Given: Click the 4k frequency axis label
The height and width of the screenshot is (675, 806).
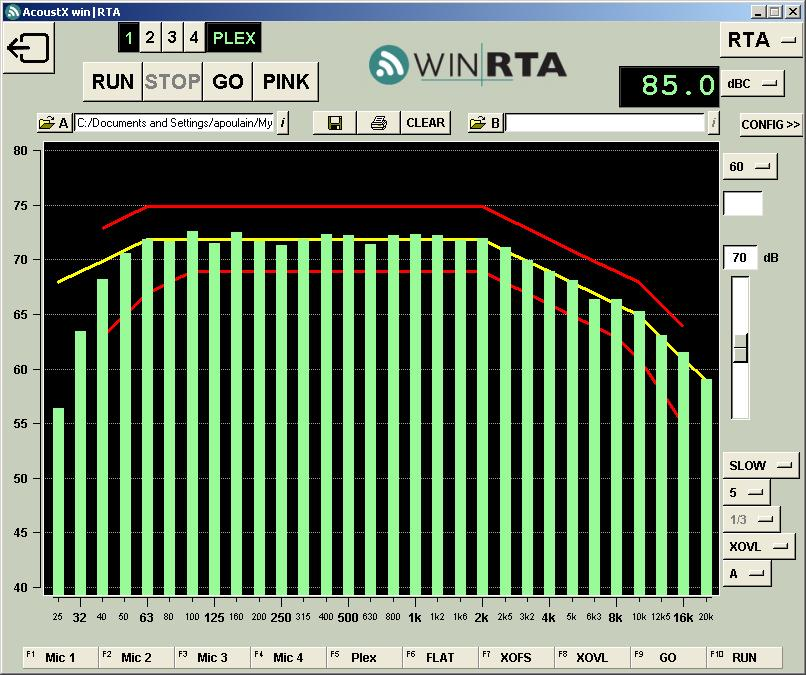Looking at the screenshot, I should tap(548, 617).
